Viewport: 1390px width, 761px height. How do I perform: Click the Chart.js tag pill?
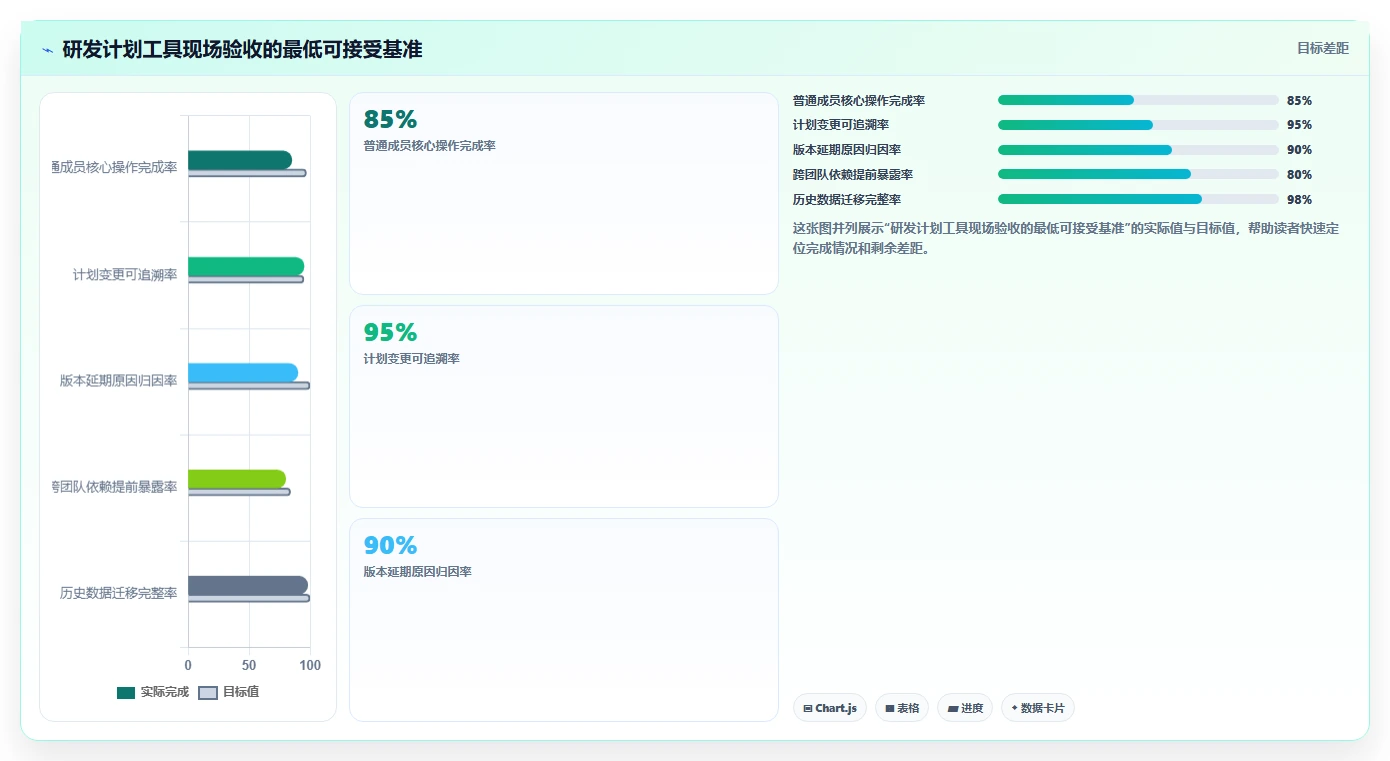tap(830, 708)
